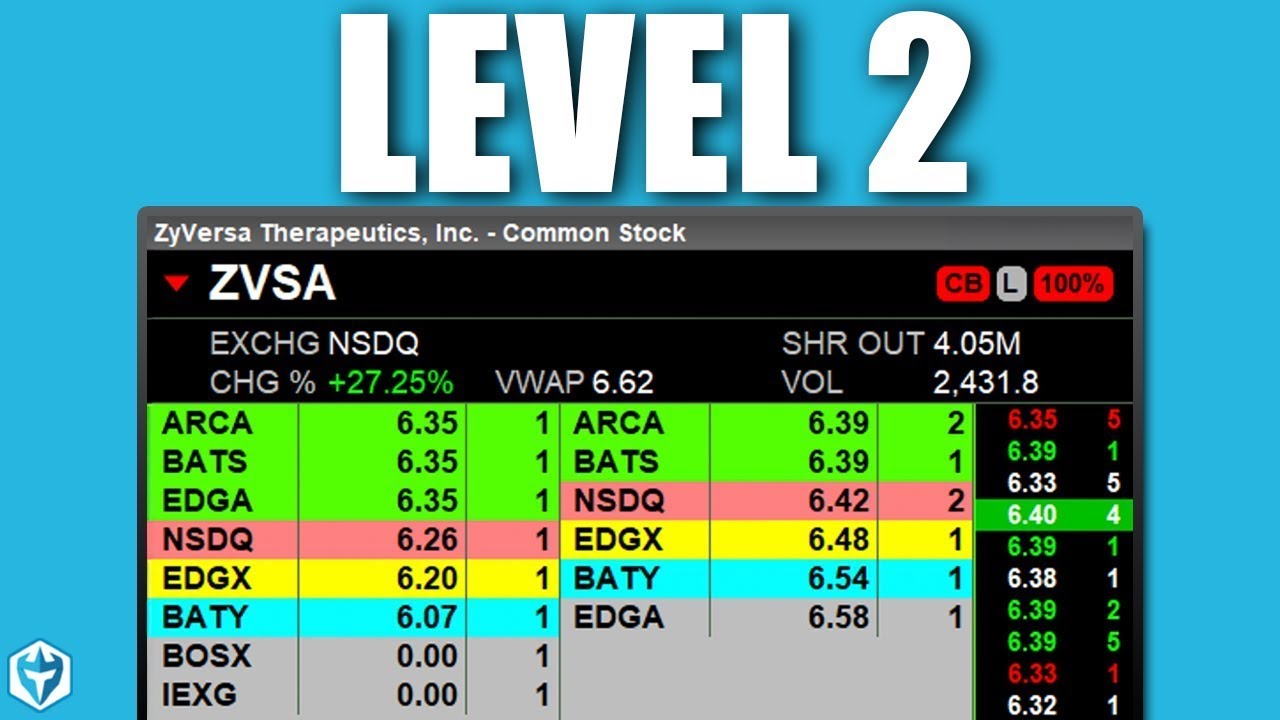Click the red CB badge
Viewport: 1280px width, 720px height.
[x=963, y=285]
